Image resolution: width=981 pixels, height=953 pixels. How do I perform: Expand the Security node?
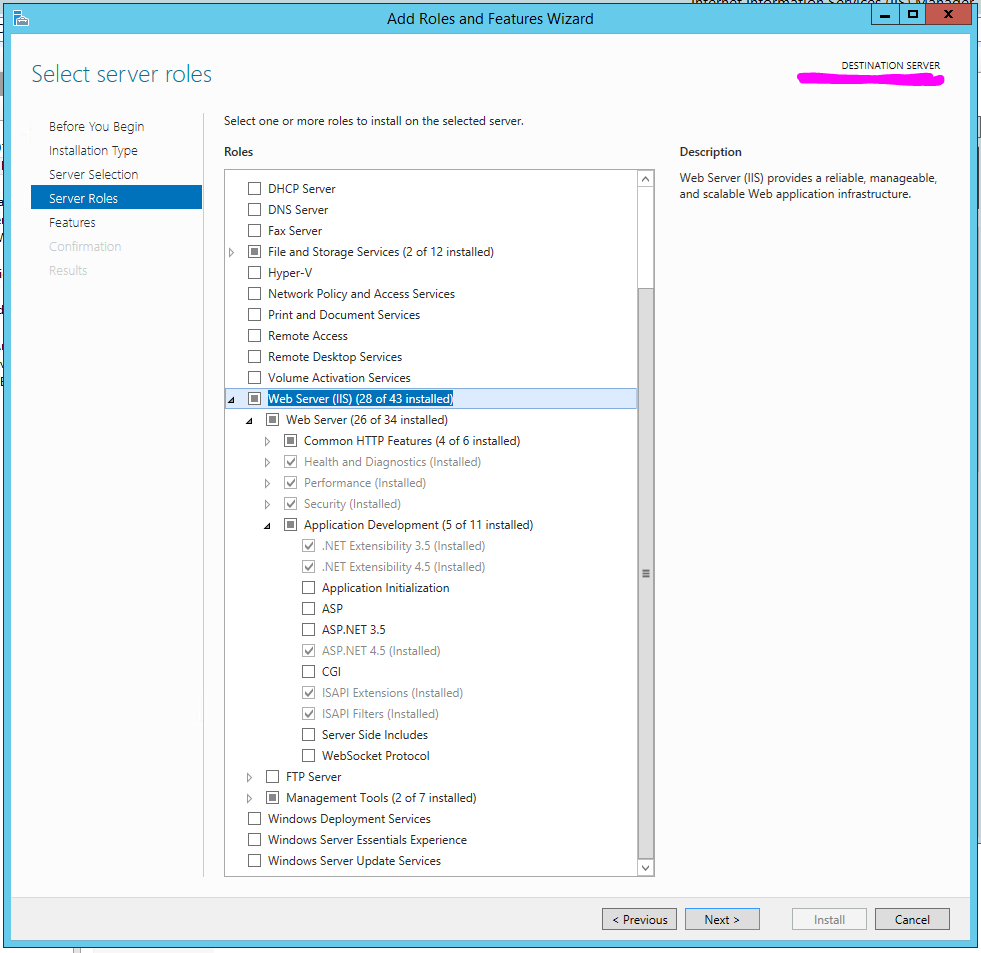click(267, 504)
